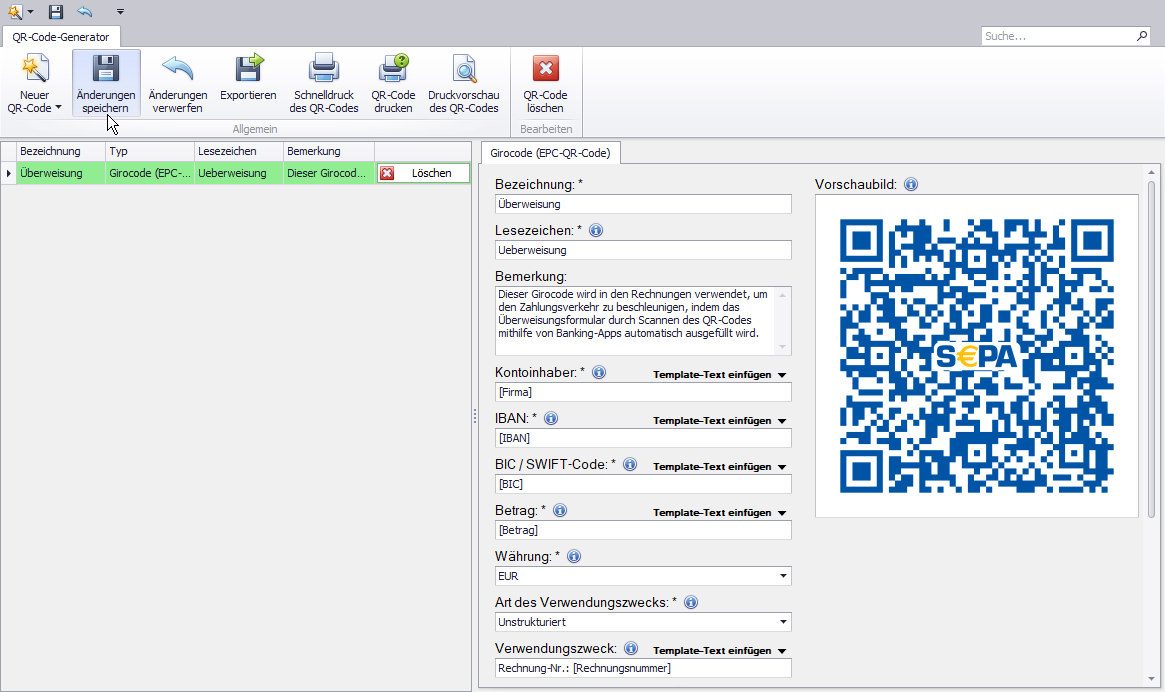Select the Überweisung cell in the table
This screenshot has height=692, width=1165.
pyautogui.click(x=61, y=173)
